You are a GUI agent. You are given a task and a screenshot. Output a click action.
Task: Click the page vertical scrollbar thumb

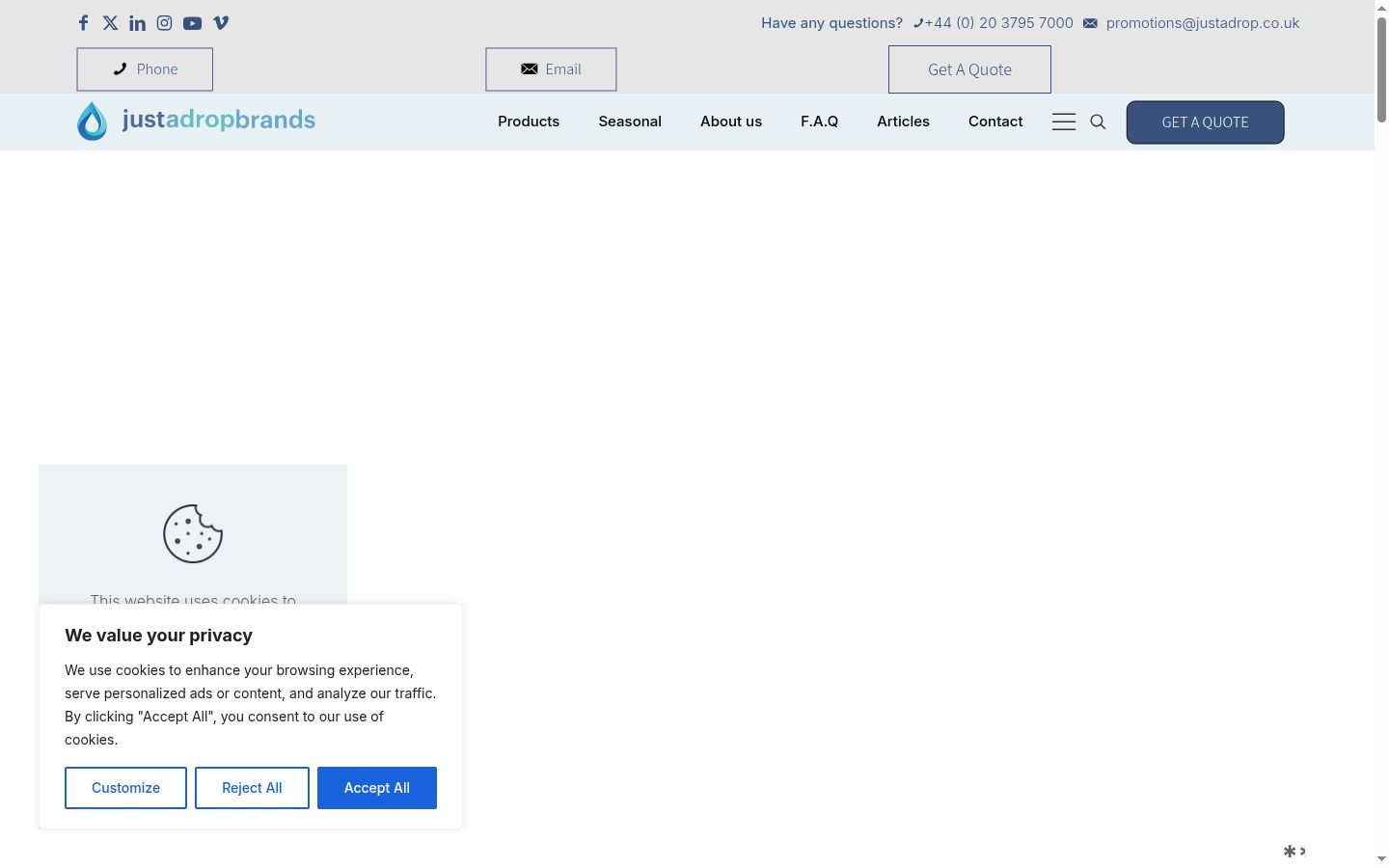(1381, 69)
